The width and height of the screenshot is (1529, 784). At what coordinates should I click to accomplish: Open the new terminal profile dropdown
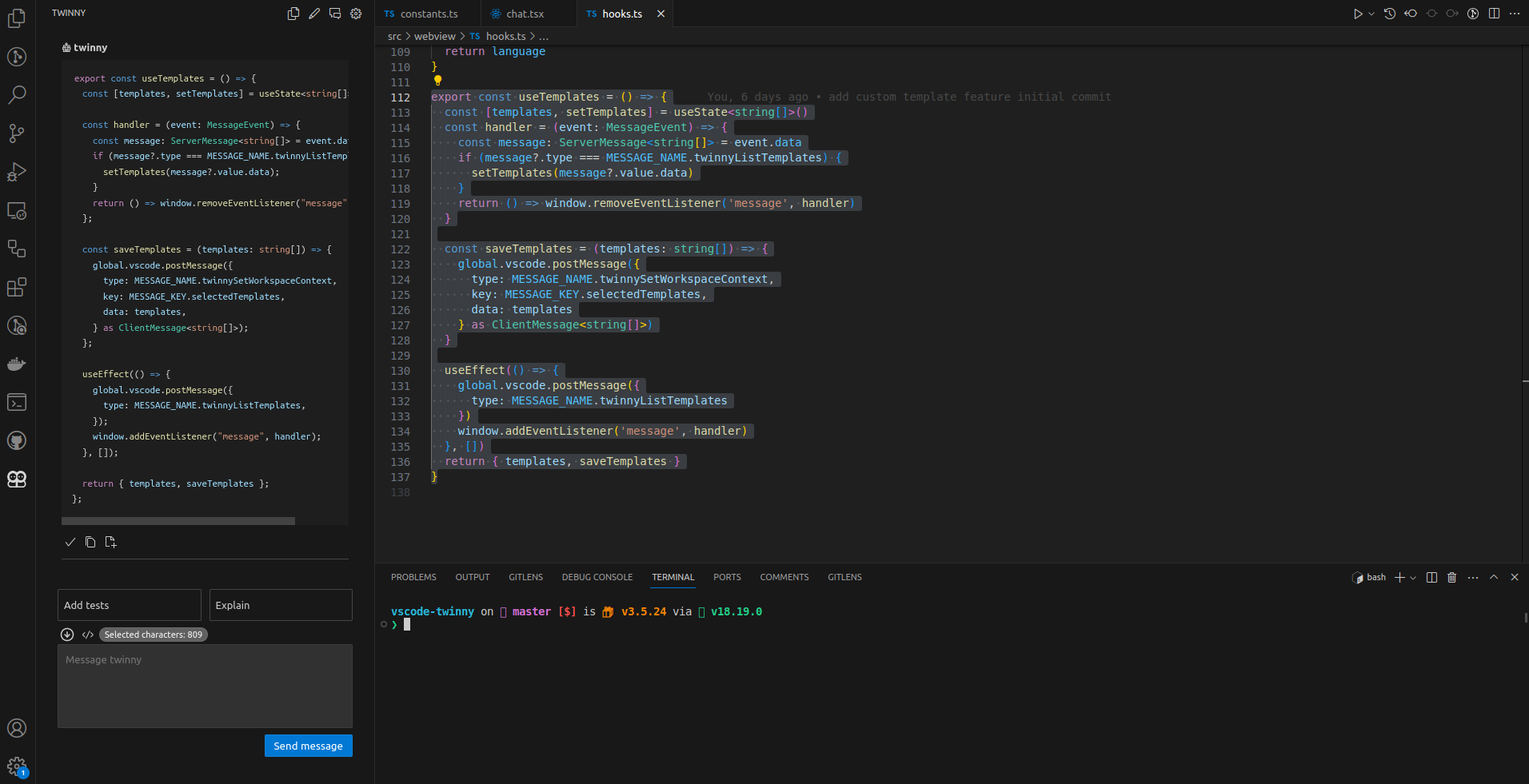click(1413, 577)
